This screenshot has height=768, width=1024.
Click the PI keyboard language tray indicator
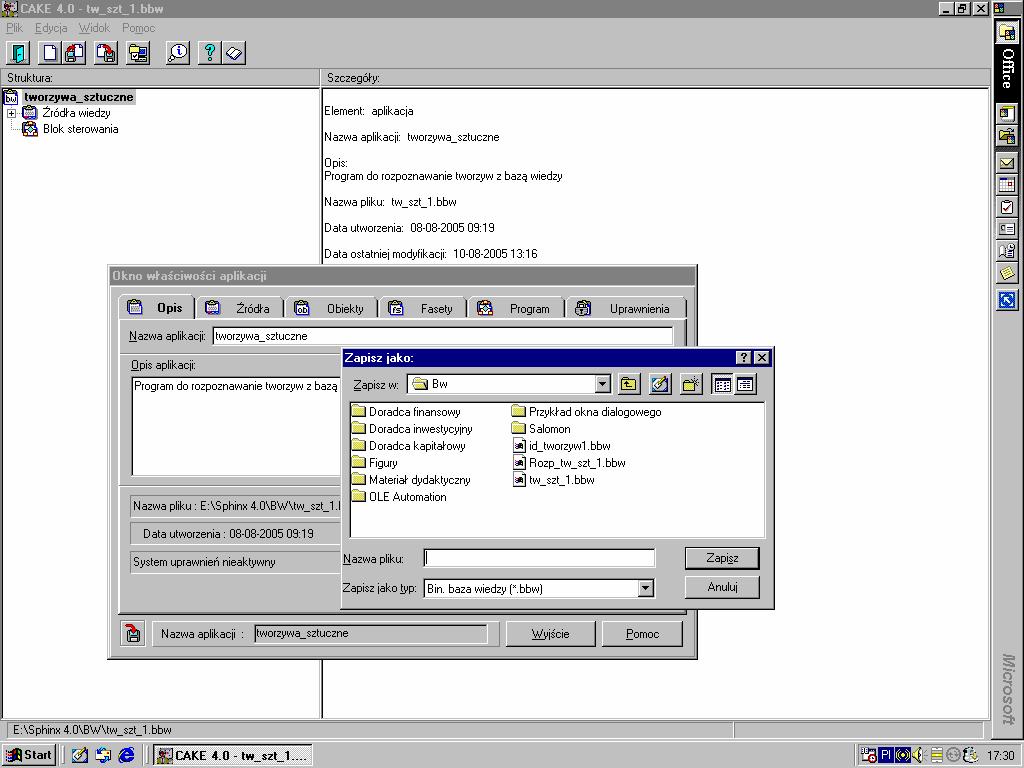[x=886, y=755]
